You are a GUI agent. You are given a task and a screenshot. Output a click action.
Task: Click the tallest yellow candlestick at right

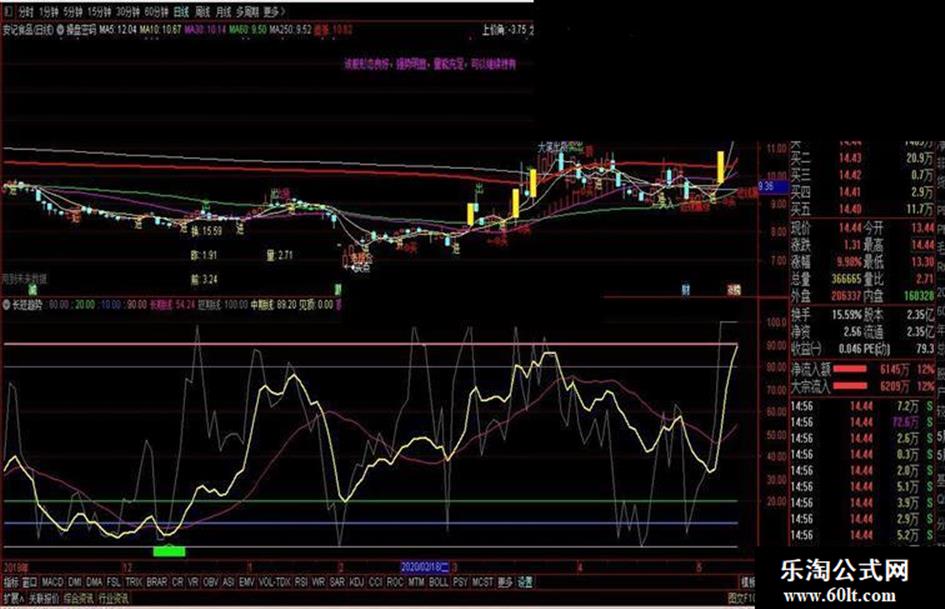[x=720, y=167]
